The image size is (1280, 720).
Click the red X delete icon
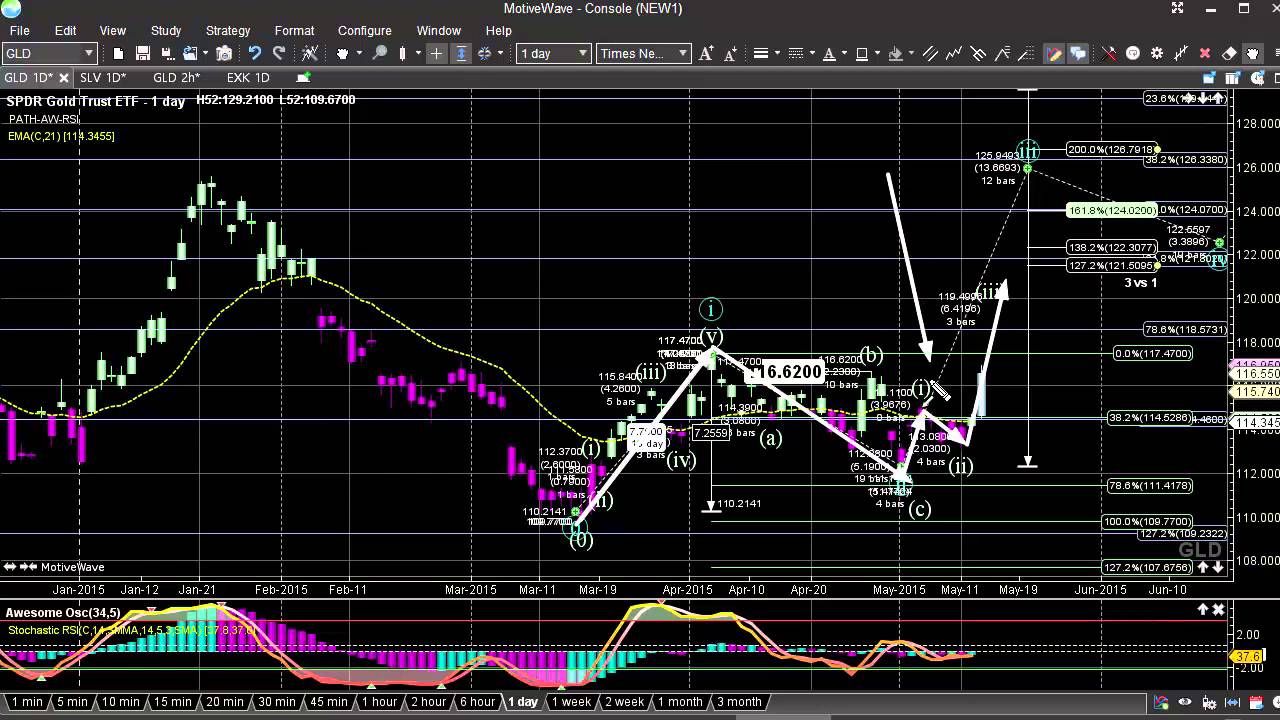click(x=1205, y=53)
